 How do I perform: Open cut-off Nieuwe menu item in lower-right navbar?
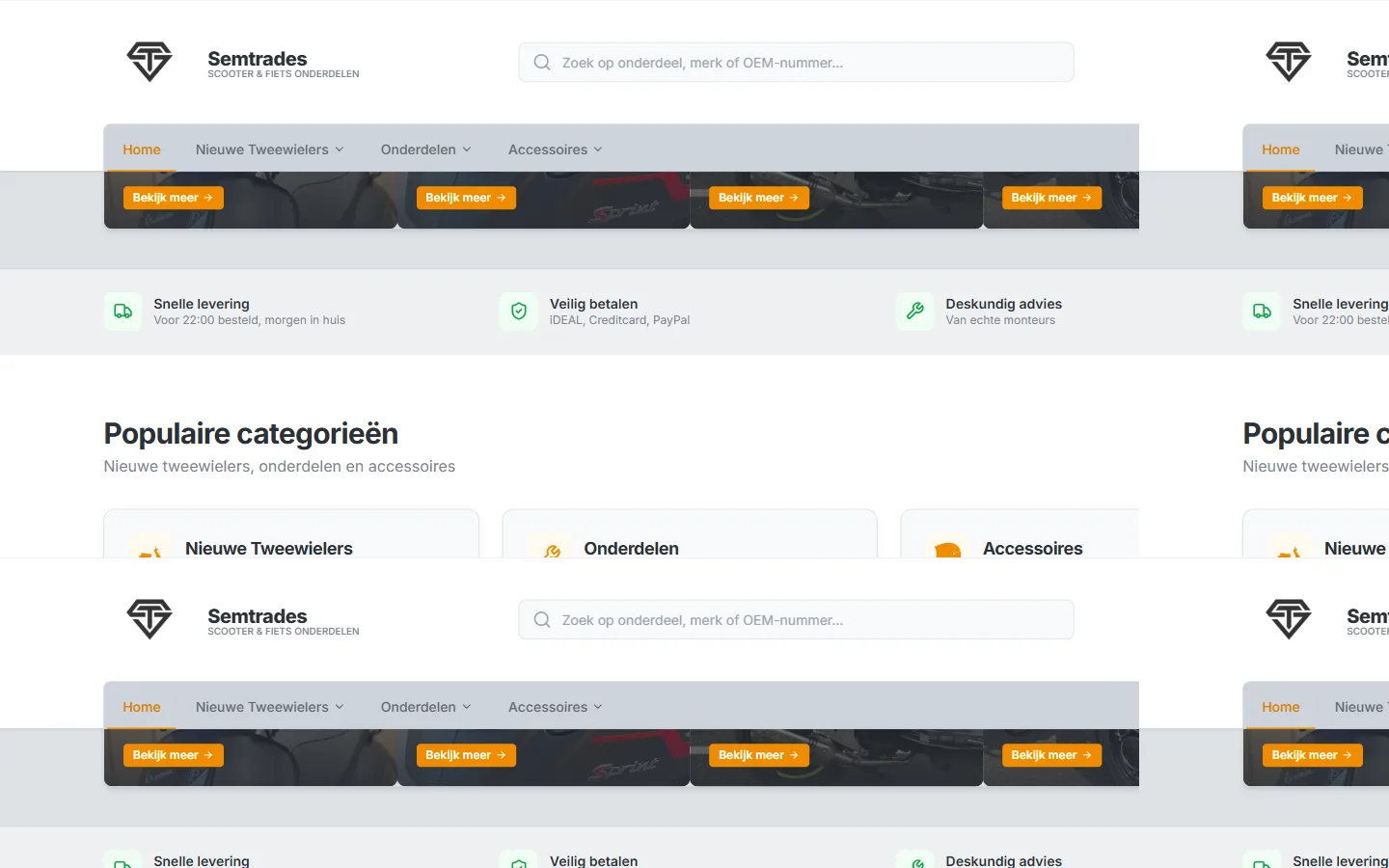(x=1361, y=707)
